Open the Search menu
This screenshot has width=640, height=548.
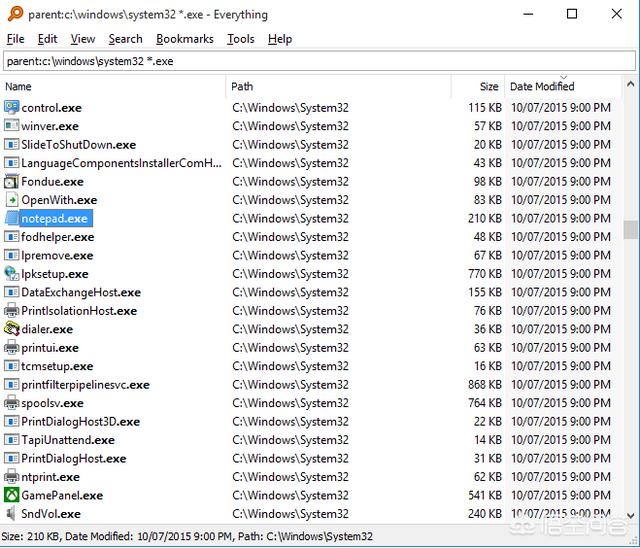pos(125,39)
